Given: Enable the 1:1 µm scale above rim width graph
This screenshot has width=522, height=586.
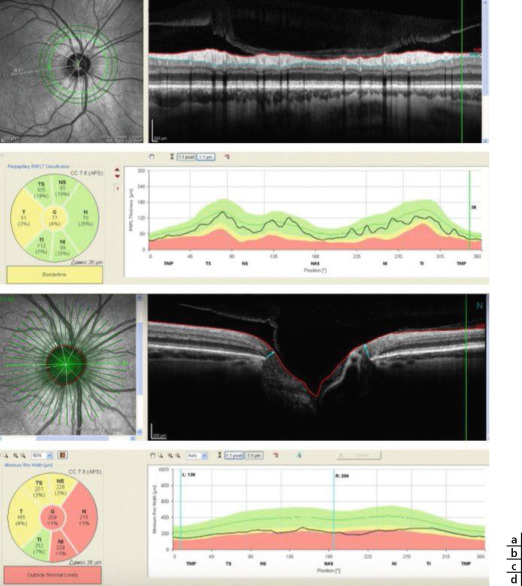Looking at the screenshot, I should pyautogui.click(x=254, y=456).
